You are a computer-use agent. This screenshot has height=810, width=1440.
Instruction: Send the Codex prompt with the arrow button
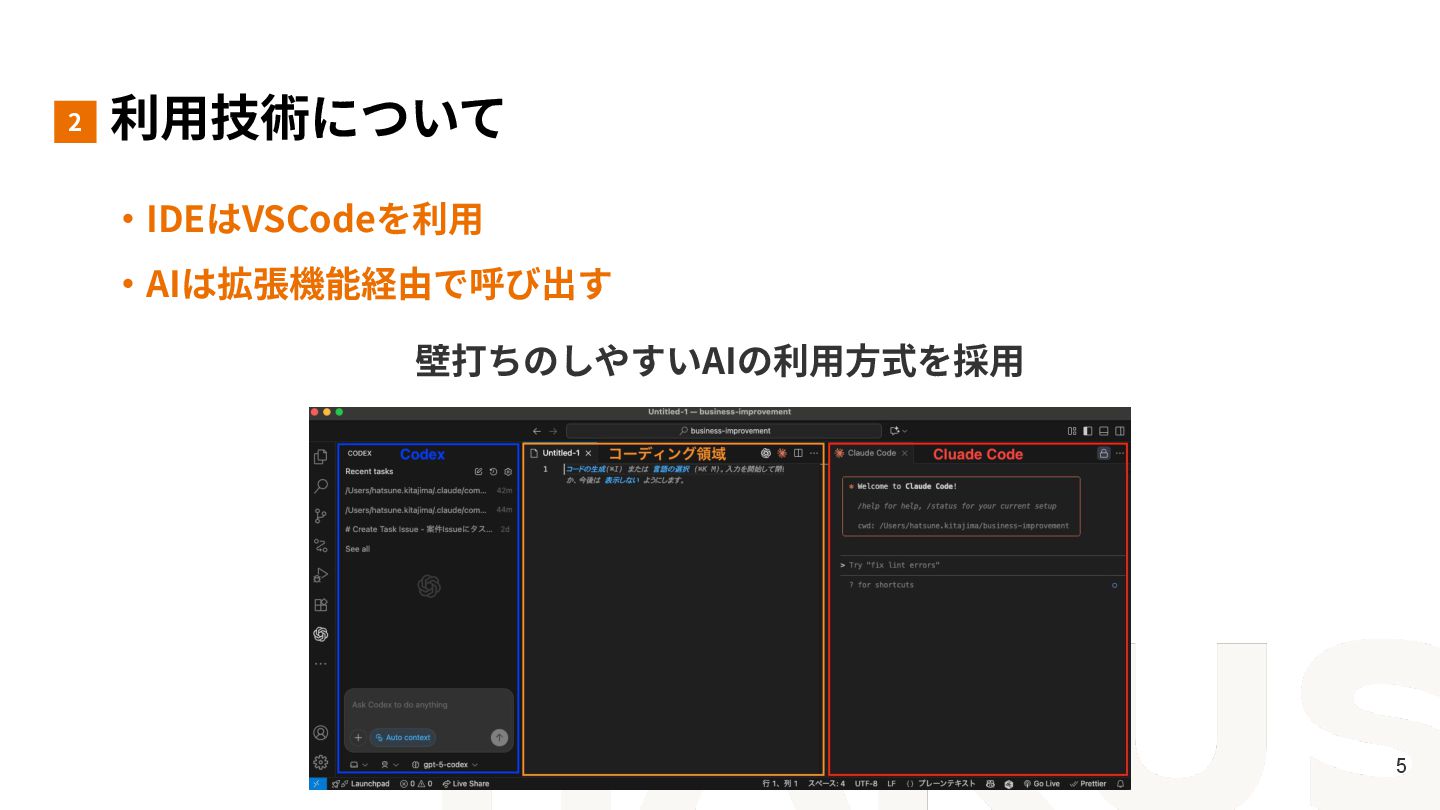tap(499, 738)
